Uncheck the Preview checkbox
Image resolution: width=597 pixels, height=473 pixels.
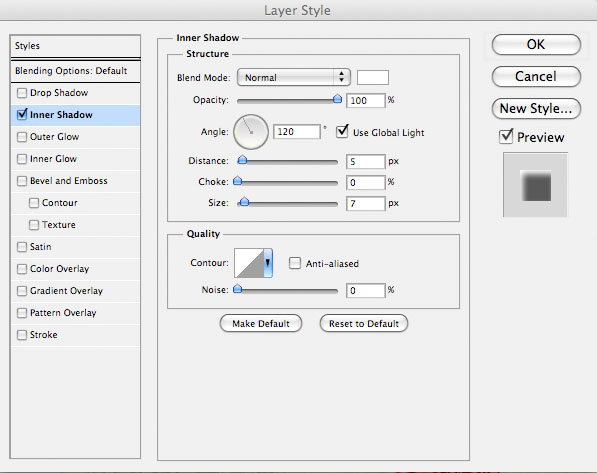506,136
